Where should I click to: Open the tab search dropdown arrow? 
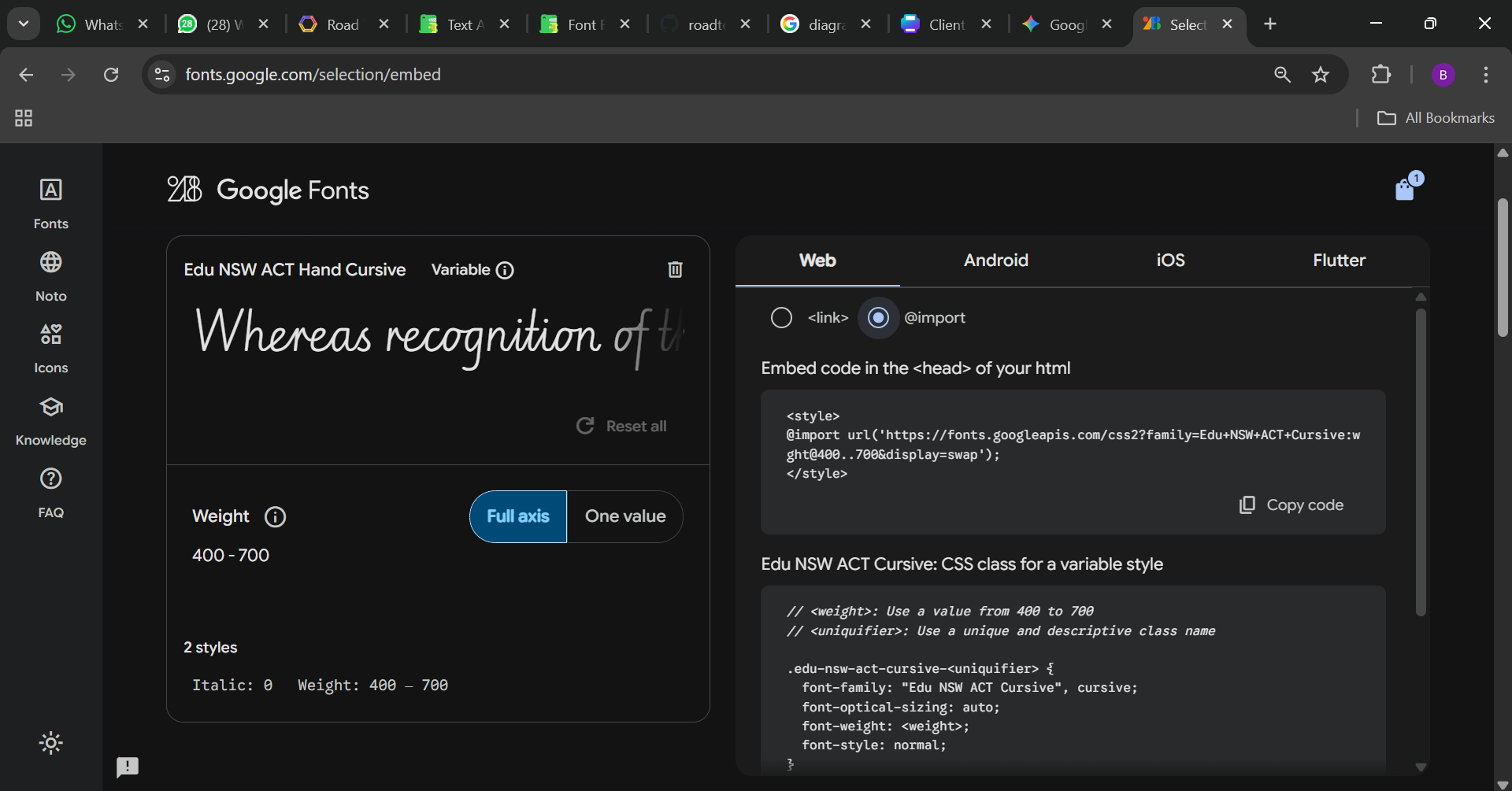pyautogui.click(x=24, y=24)
